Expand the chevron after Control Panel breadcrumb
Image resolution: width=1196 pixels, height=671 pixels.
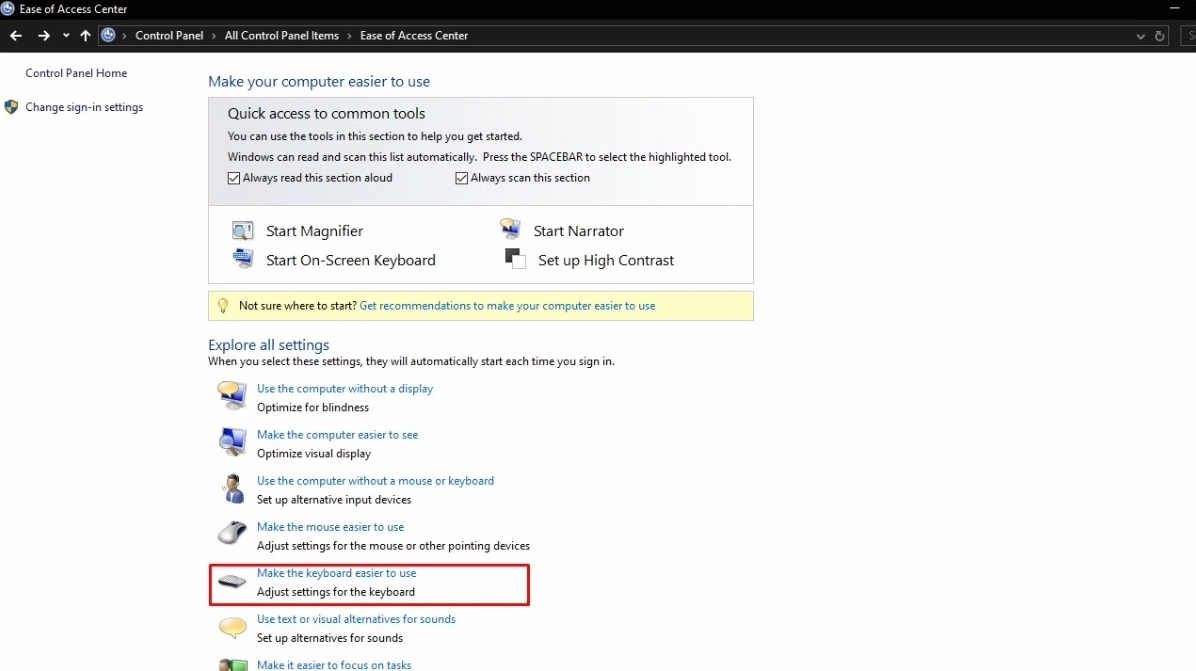214,36
